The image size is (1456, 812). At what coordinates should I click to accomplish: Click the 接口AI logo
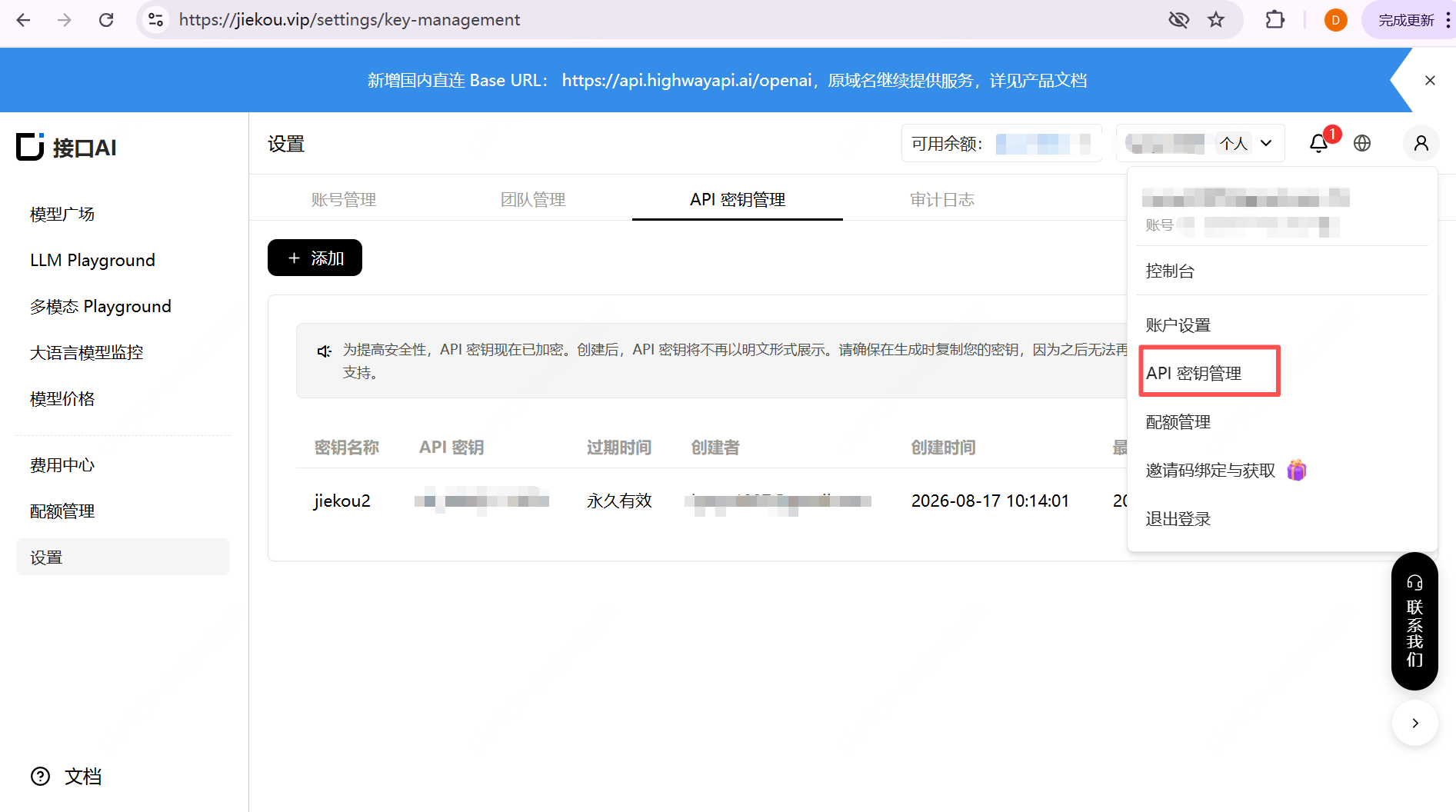(66, 147)
